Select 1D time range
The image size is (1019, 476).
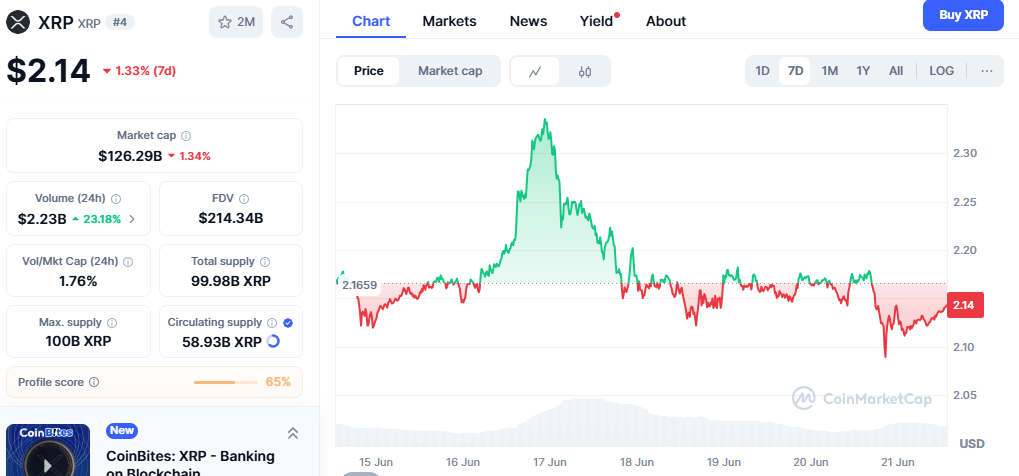pos(762,71)
